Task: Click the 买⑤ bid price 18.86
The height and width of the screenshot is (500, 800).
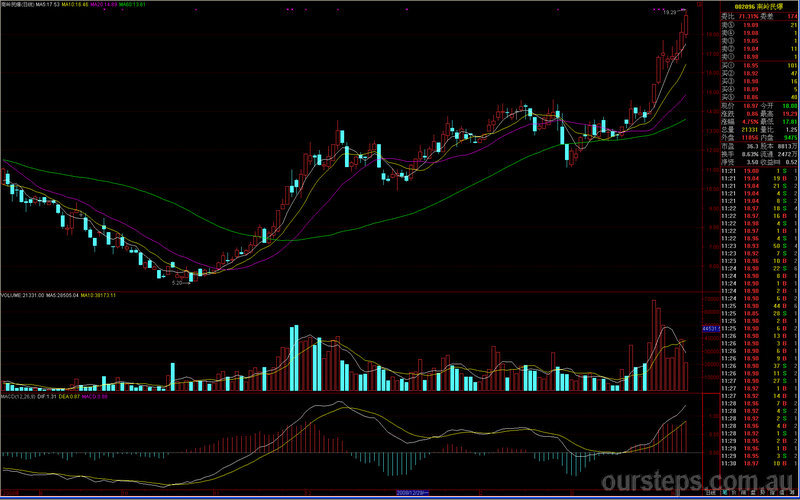Action: 751,97
